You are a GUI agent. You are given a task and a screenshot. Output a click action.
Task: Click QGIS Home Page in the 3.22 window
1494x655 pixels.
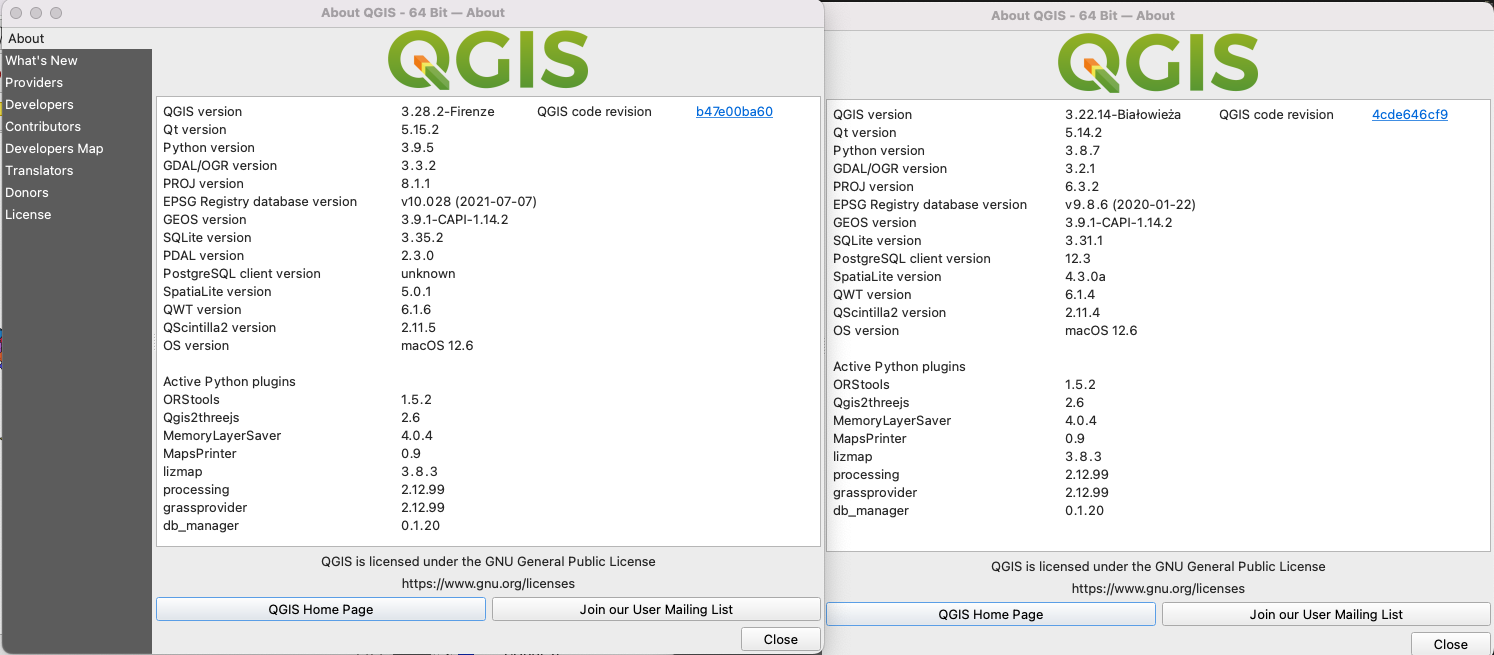click(990, 614)
